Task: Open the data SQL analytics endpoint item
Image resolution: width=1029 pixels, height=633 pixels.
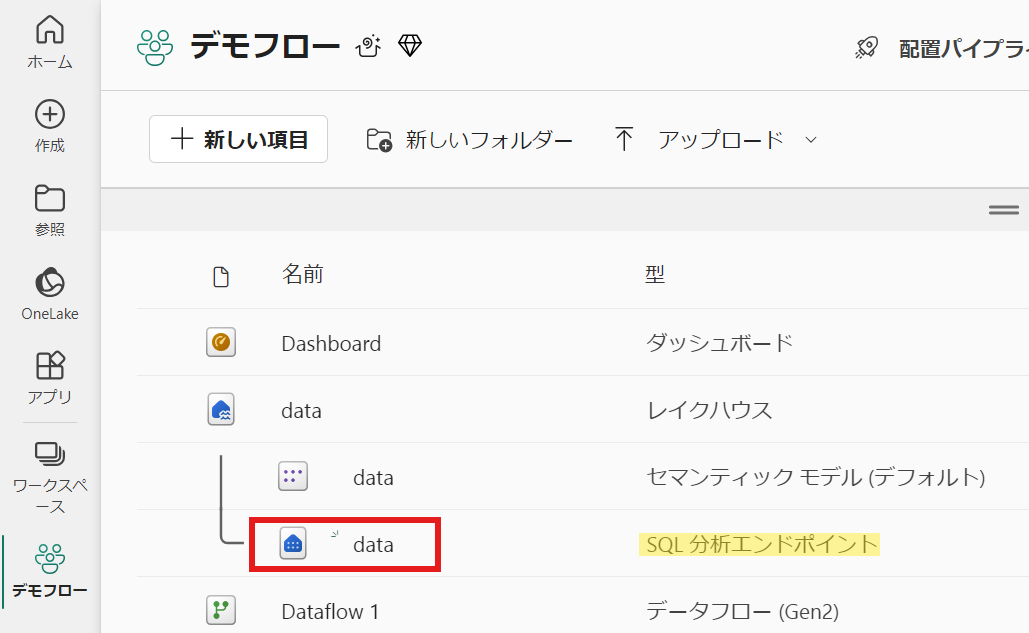Action: [x=373, y=545]
